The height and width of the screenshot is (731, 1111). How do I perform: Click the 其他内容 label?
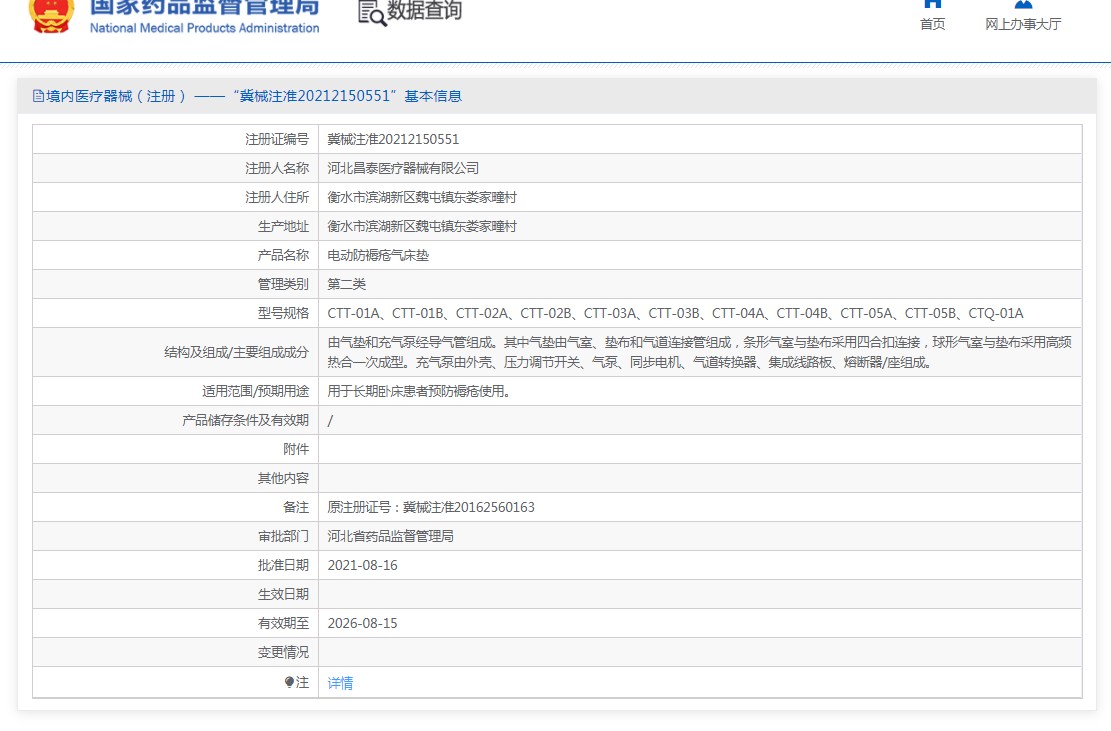click(283, 478)
